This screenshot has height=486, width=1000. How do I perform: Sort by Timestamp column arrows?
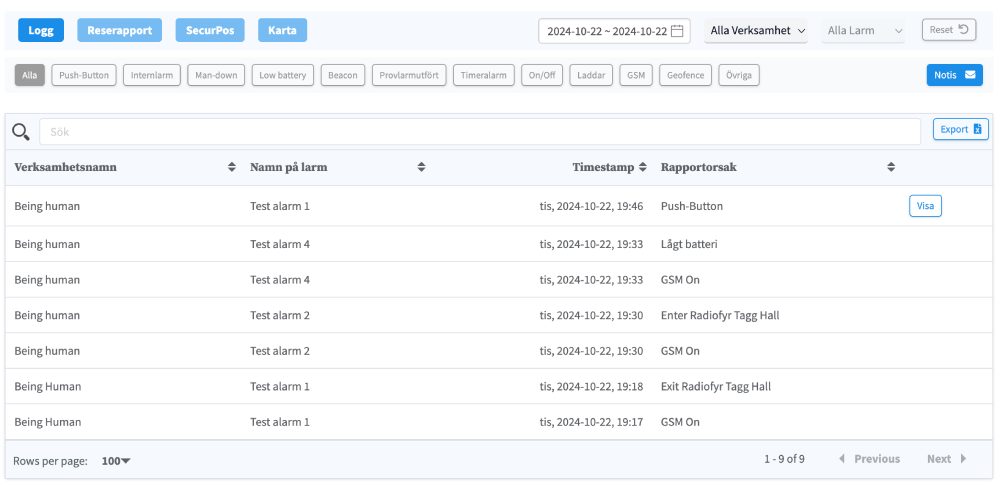[643, 167]
